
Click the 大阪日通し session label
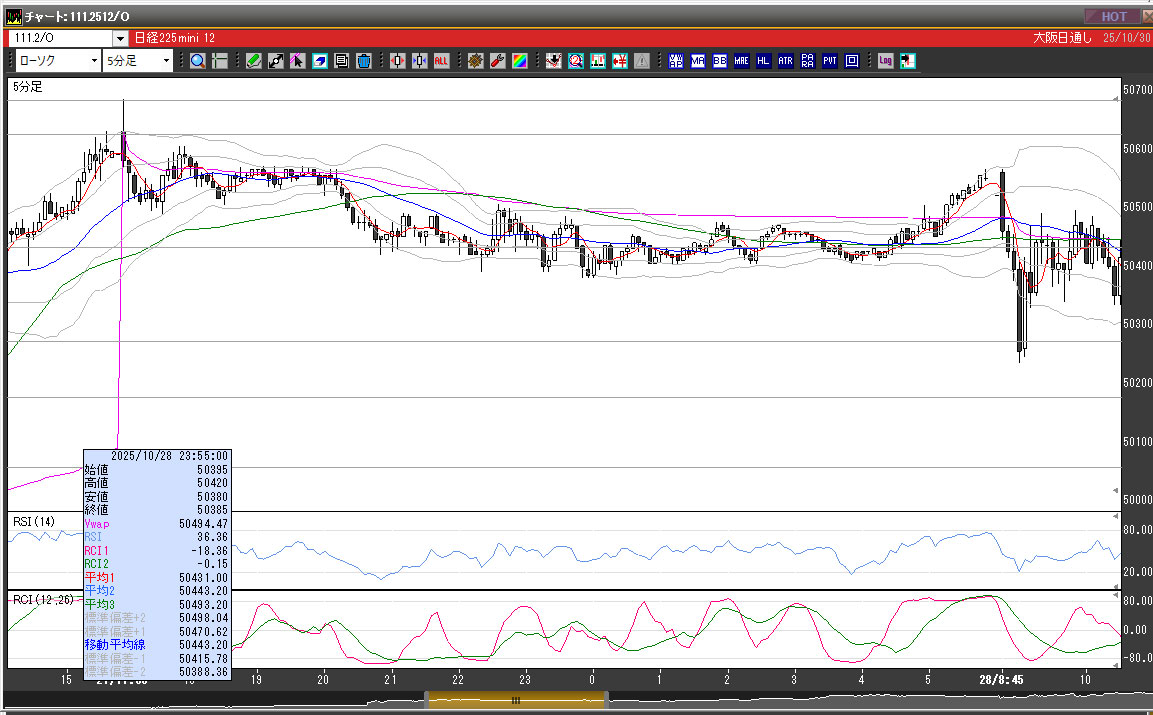1062,38
